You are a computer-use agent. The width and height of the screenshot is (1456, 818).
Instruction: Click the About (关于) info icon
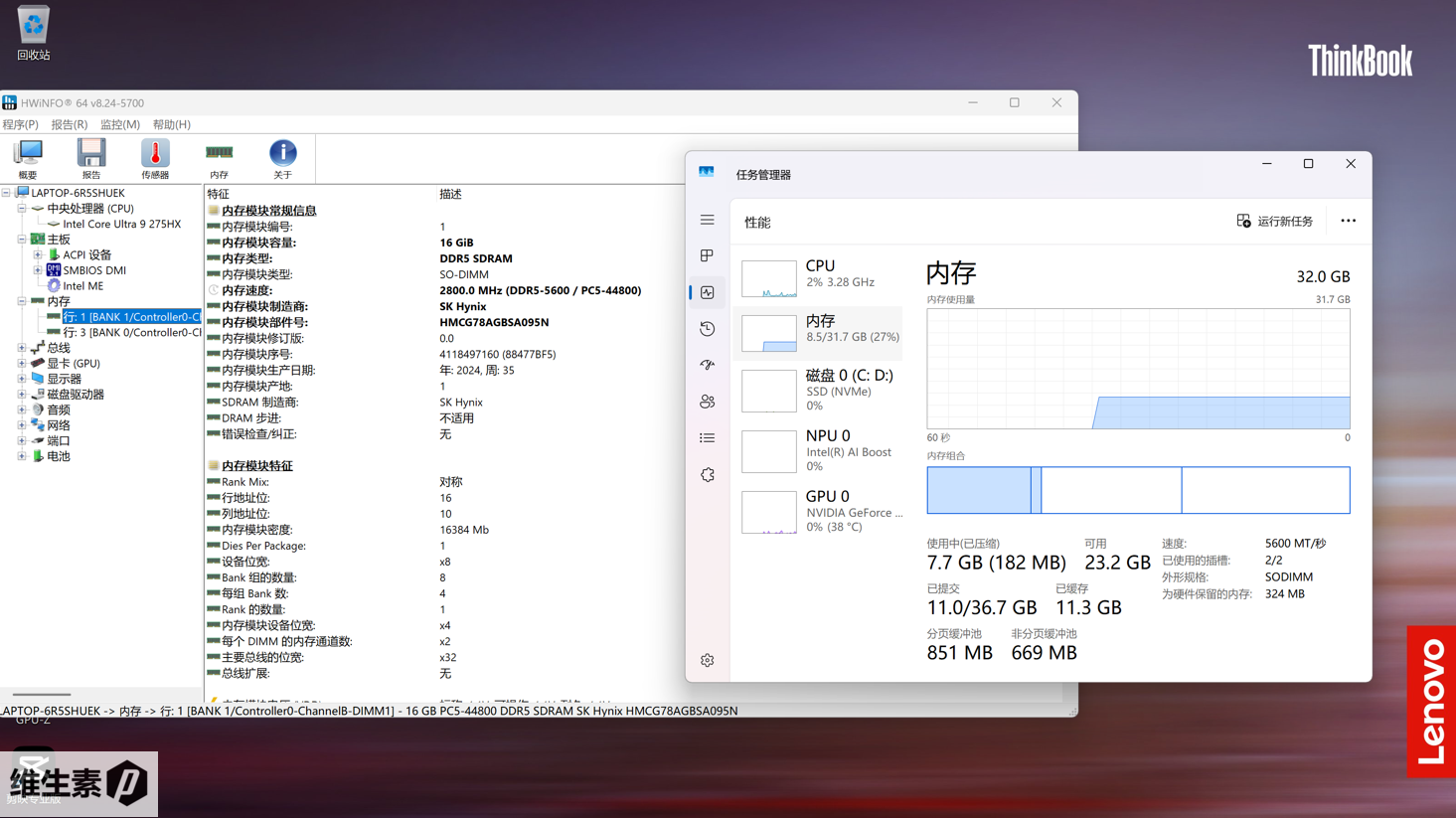click(282, 158)
